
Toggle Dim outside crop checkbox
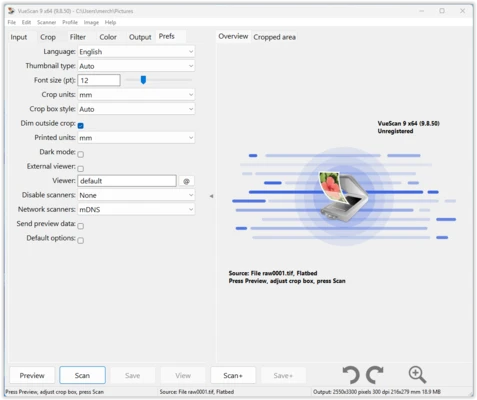coord(81,126)
